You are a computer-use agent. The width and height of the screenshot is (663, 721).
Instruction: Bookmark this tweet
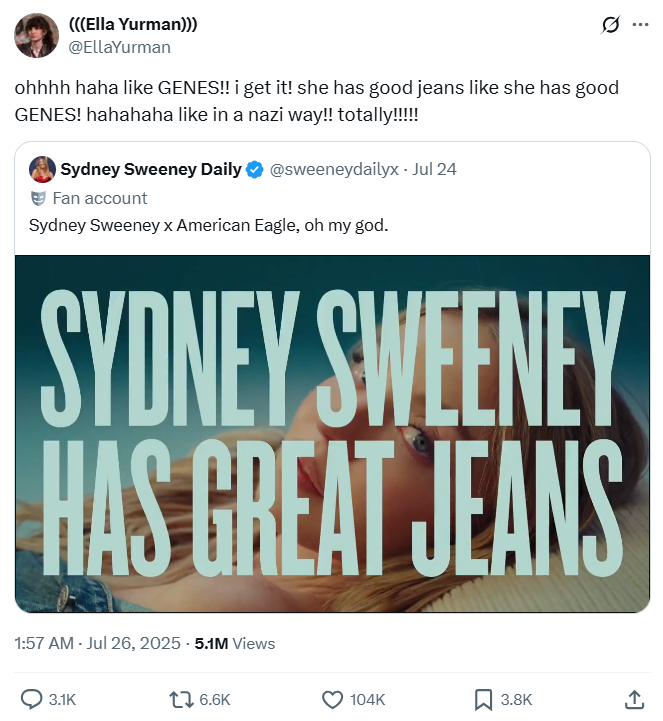483,699
